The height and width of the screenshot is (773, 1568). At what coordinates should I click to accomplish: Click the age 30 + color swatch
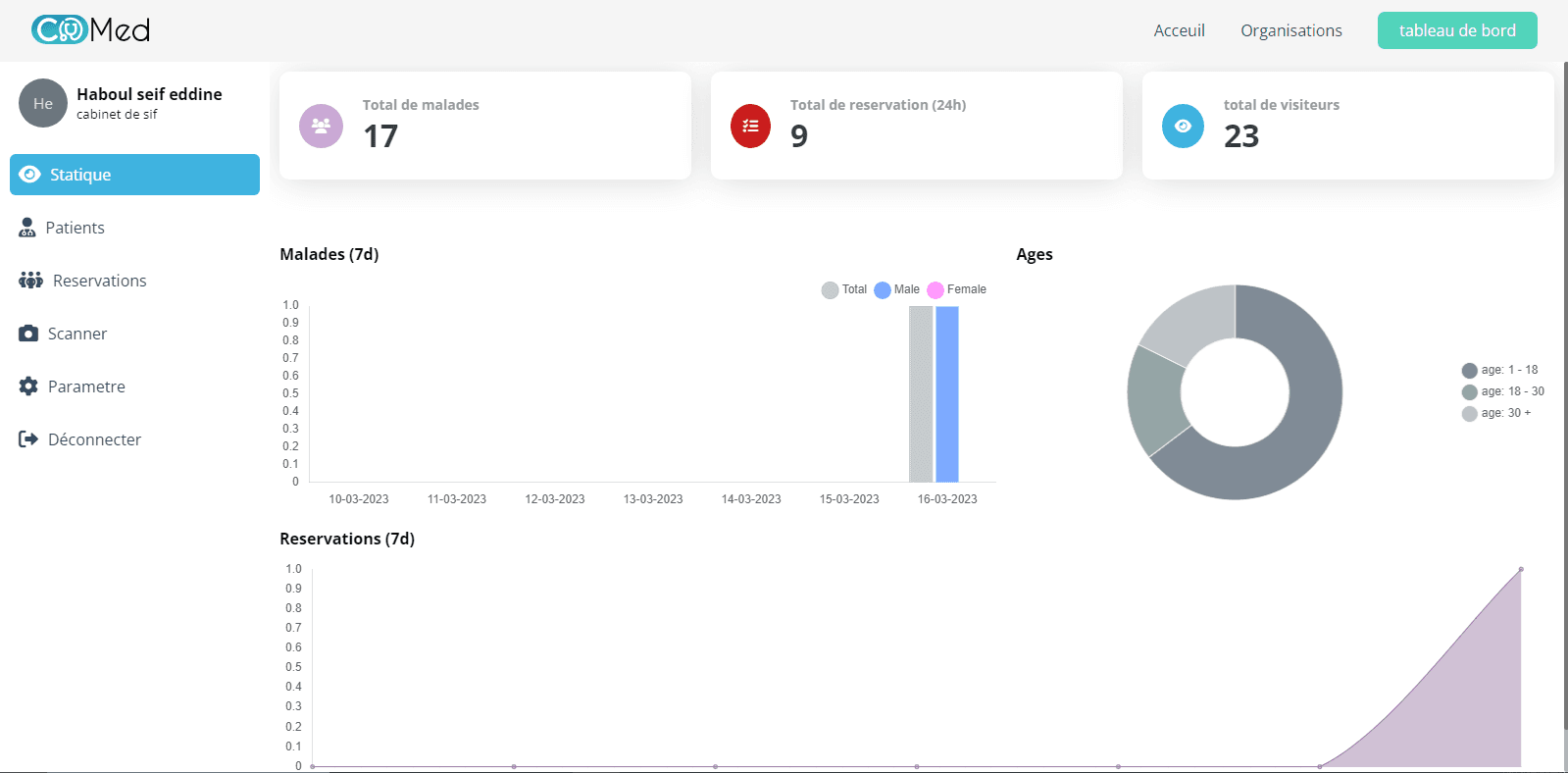(x=1469, y=414)
